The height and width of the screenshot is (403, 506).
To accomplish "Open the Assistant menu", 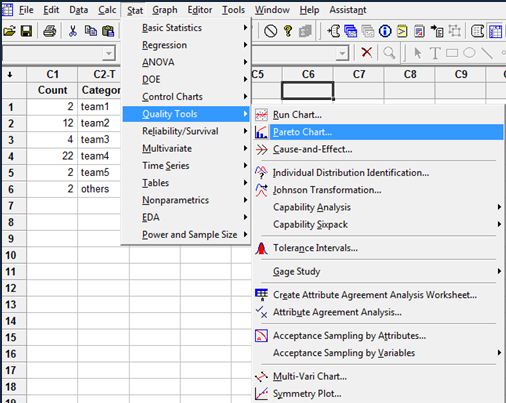I will pyautogui.click(x=348, y=10).
